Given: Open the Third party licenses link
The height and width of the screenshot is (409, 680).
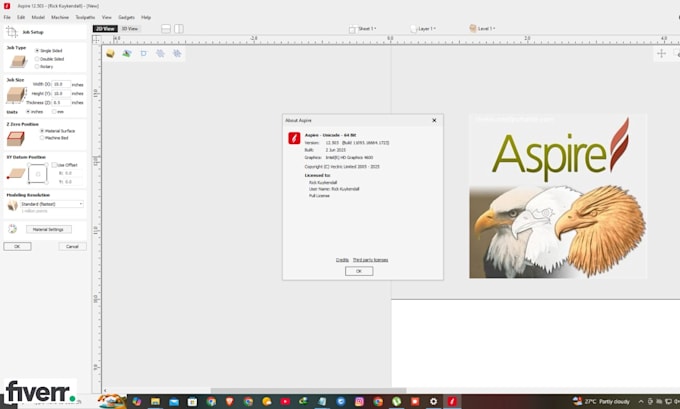Looking at the screenshot, I should pyautogui.click(x=370, y=260).
